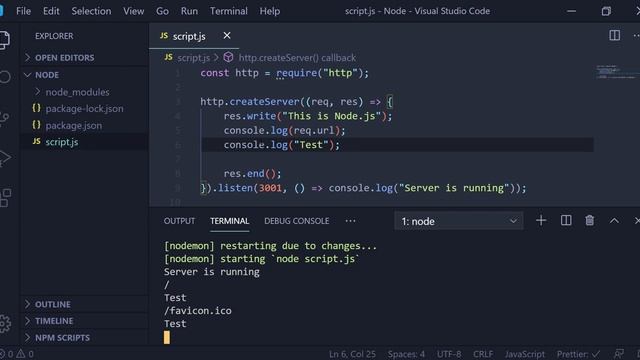Image resolution: width=640 pixels, height=360 pixels.
Task: Show more panel tabs via the ellipsis
Action: coord(350,221)
